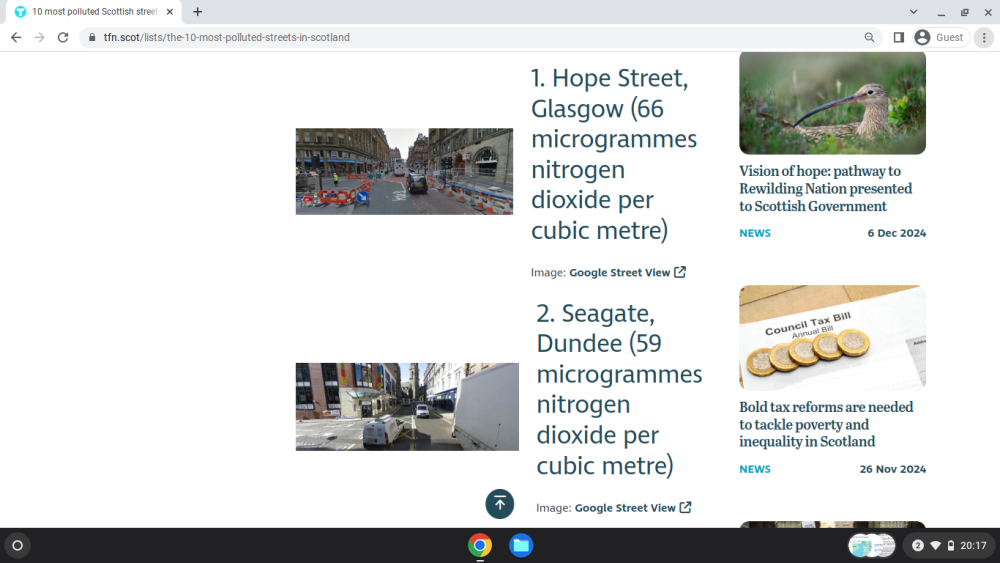Click the '6 Dec 2024' date
This screenshot has width=1000, height=563.
[896, 233]
